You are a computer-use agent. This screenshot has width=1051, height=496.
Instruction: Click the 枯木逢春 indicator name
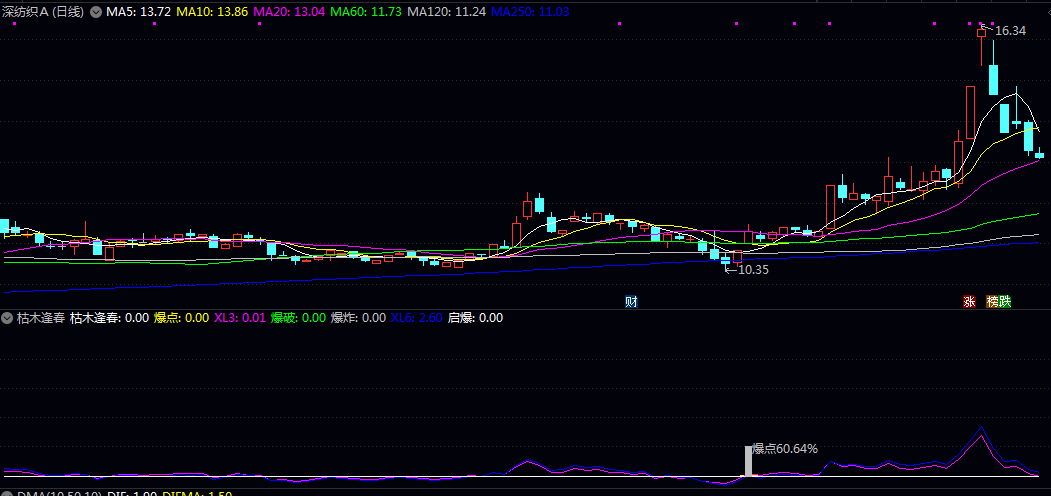point(41,318)
